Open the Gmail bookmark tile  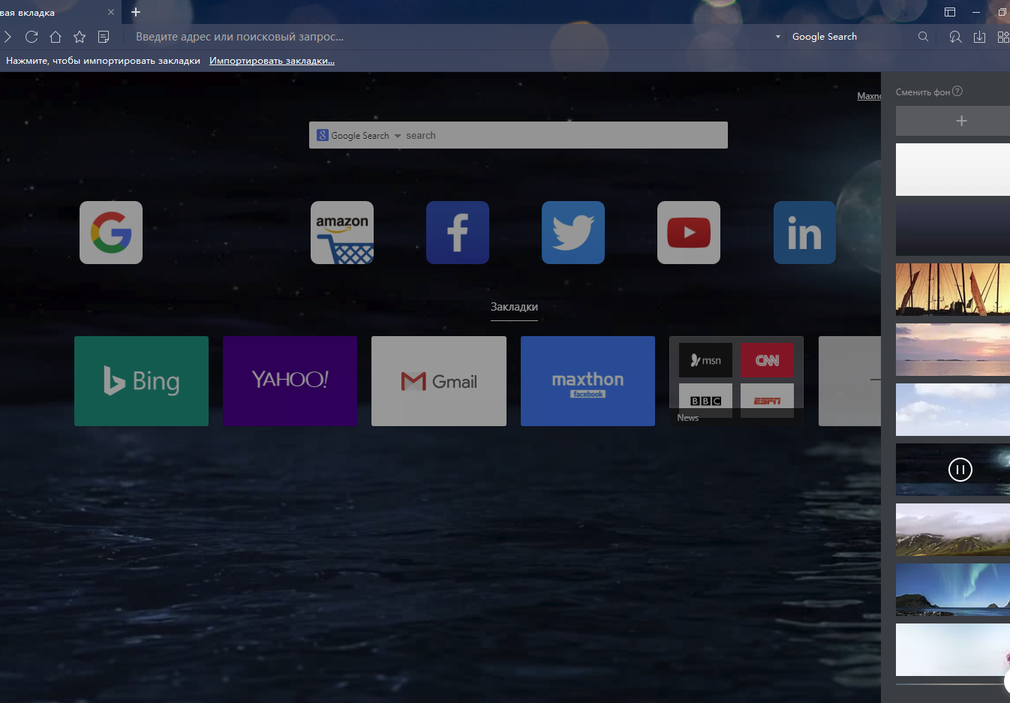coord(439,381)
